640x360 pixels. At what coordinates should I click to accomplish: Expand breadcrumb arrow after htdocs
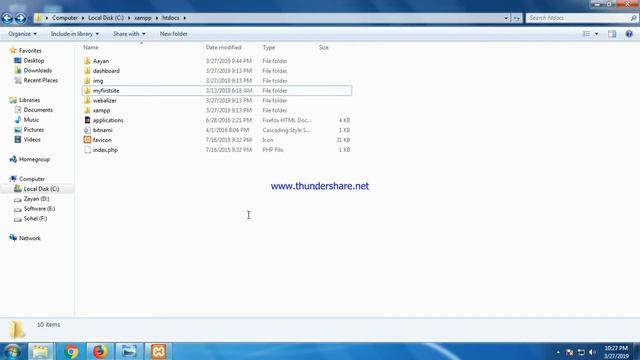click(x=184, y=18)
